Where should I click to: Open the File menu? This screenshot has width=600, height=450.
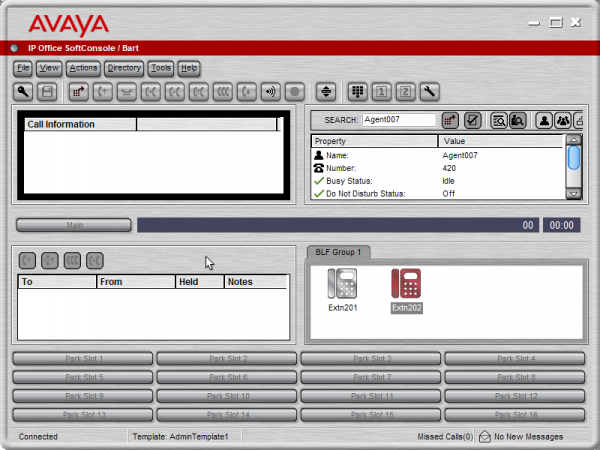coord(23,68)
